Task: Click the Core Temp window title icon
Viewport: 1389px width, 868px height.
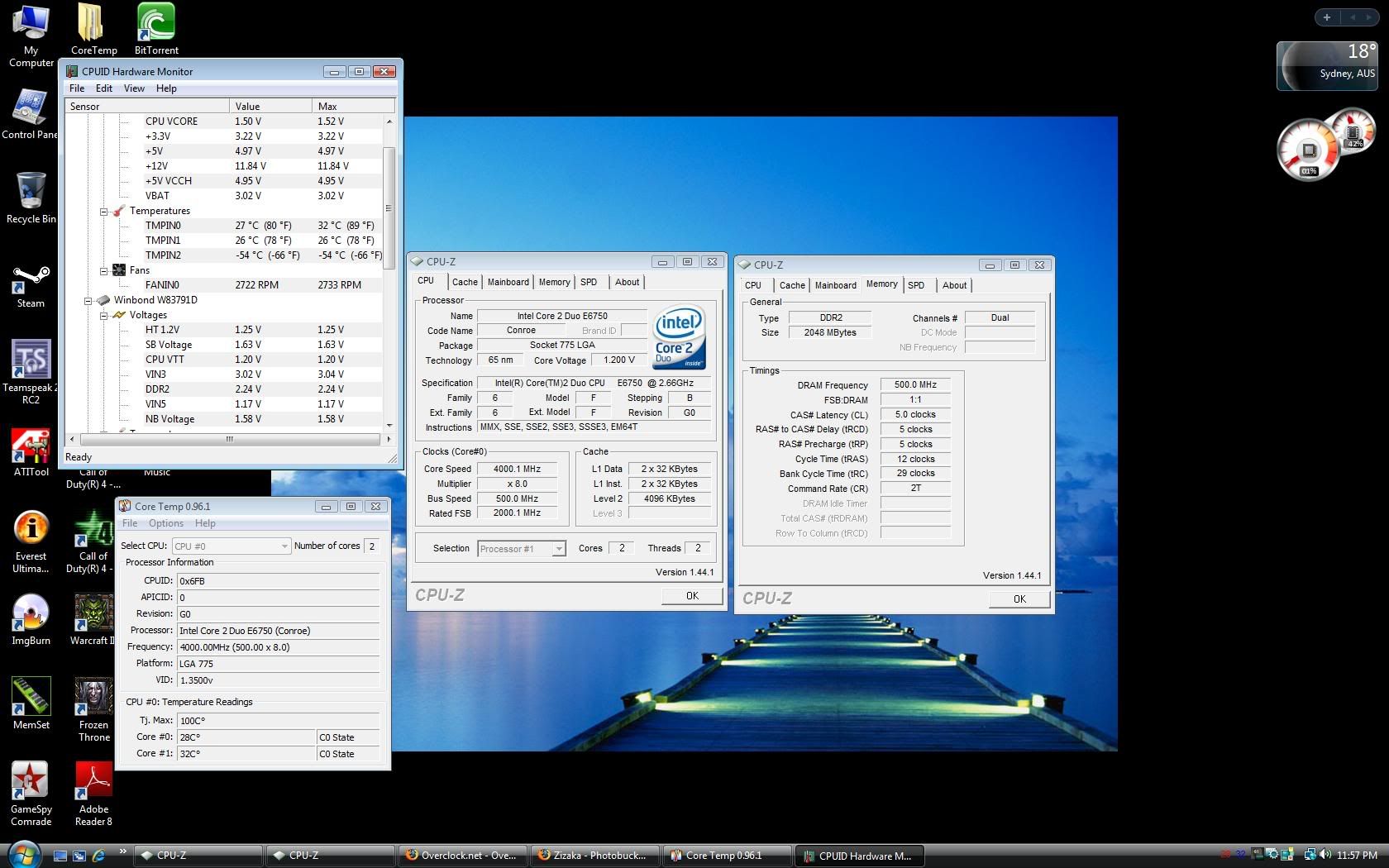Action: point(125,506)
